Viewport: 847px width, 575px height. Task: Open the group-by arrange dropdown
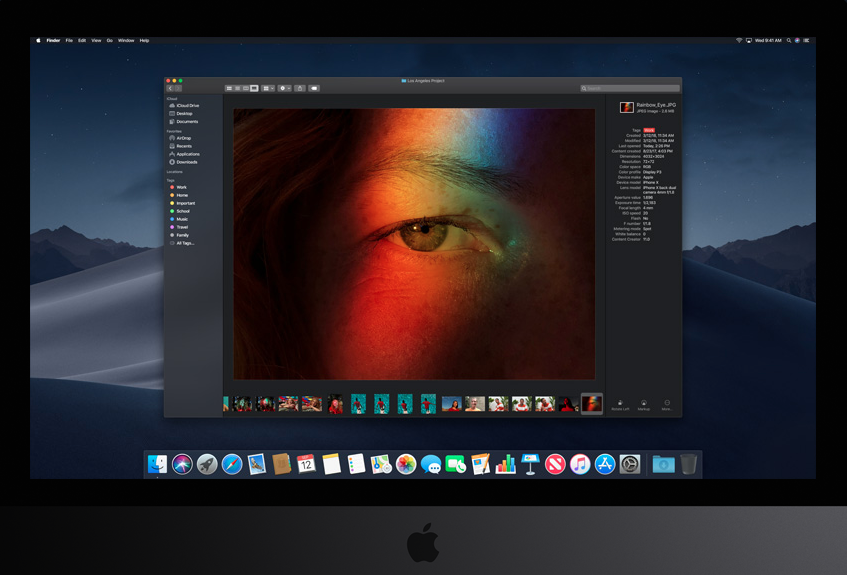pyautogui.click(x=268, y=88)
